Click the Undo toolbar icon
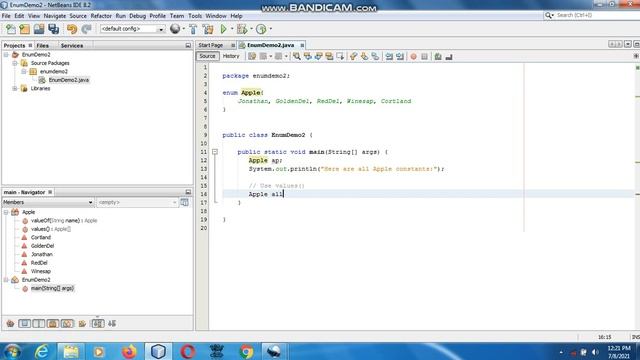 (72, 29)
